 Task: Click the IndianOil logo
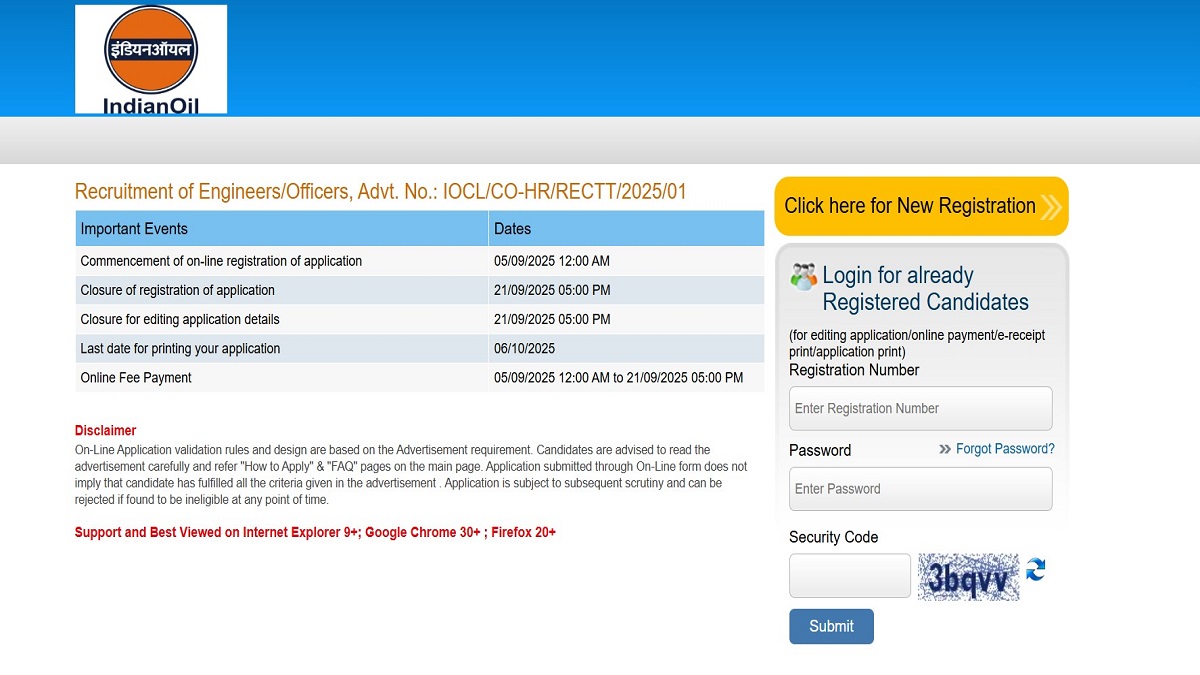pos(150,58)
